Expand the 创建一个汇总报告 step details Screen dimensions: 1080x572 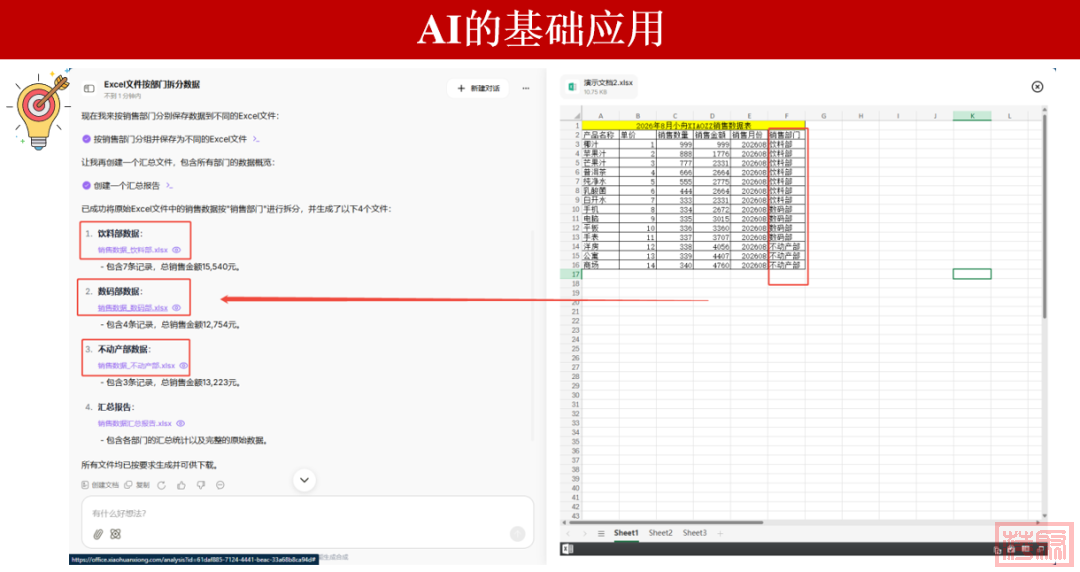coord(168,185)
